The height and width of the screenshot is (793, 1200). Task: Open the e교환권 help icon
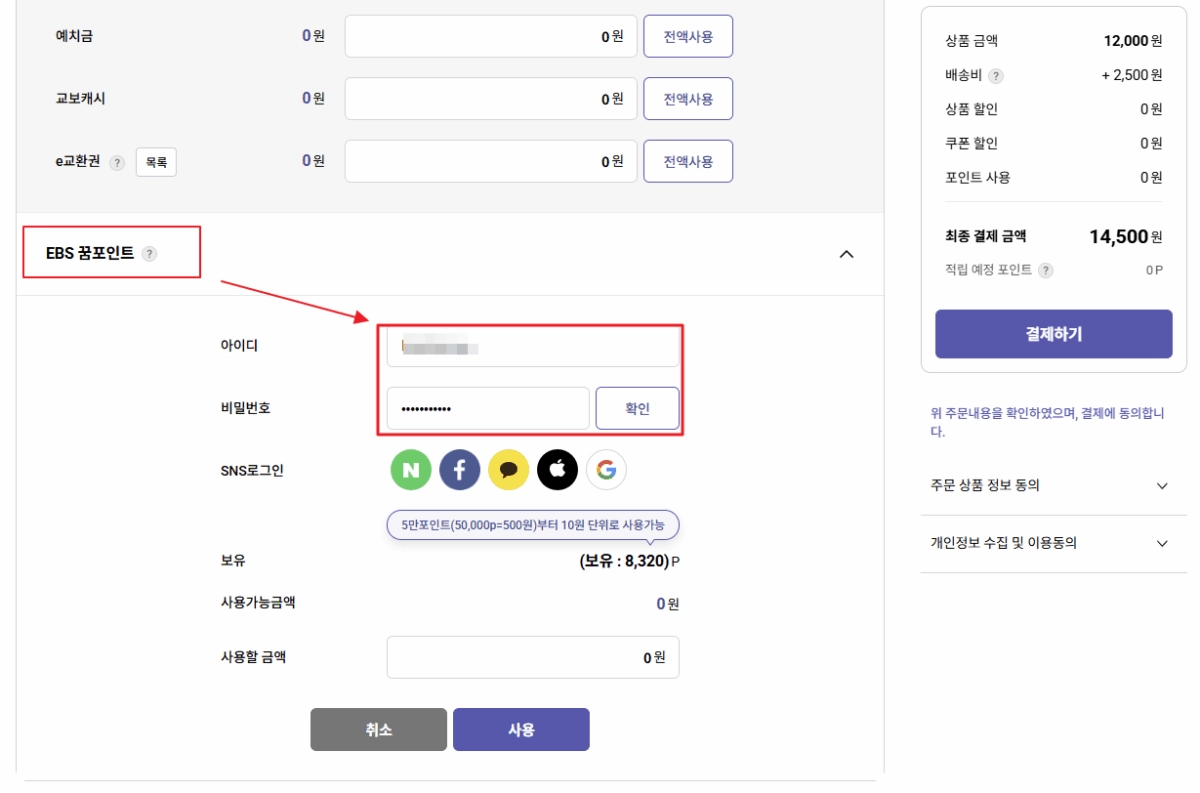(x=117, y=160)
